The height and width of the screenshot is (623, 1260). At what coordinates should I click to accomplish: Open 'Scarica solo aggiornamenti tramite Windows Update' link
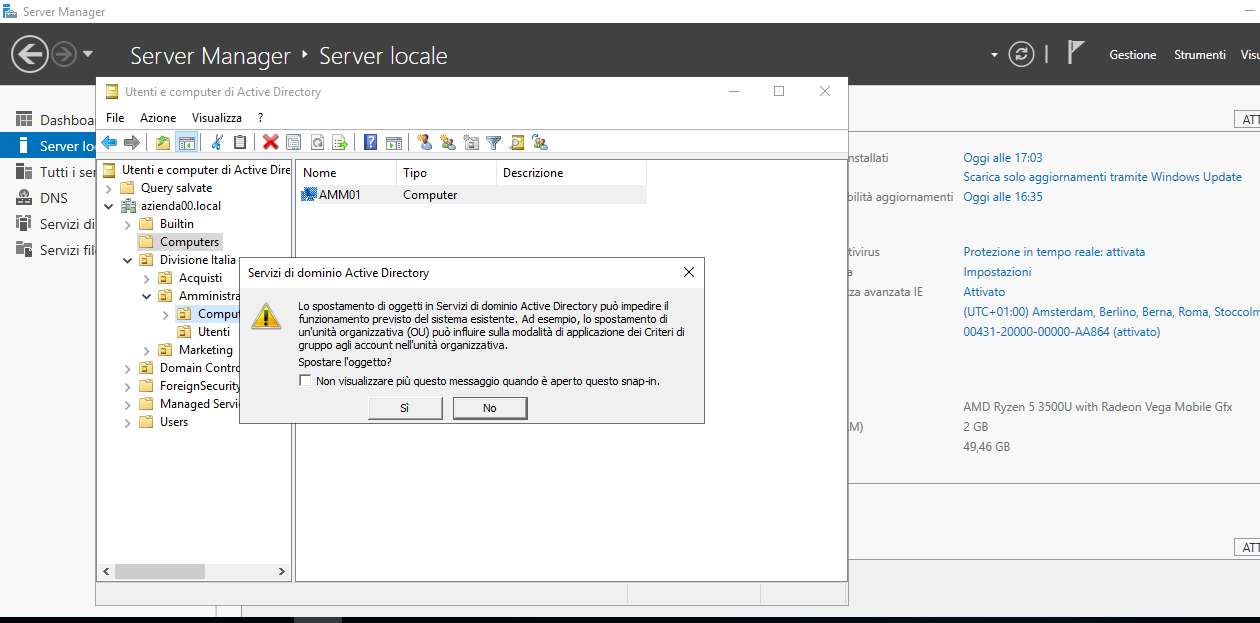click(1102, 177)
